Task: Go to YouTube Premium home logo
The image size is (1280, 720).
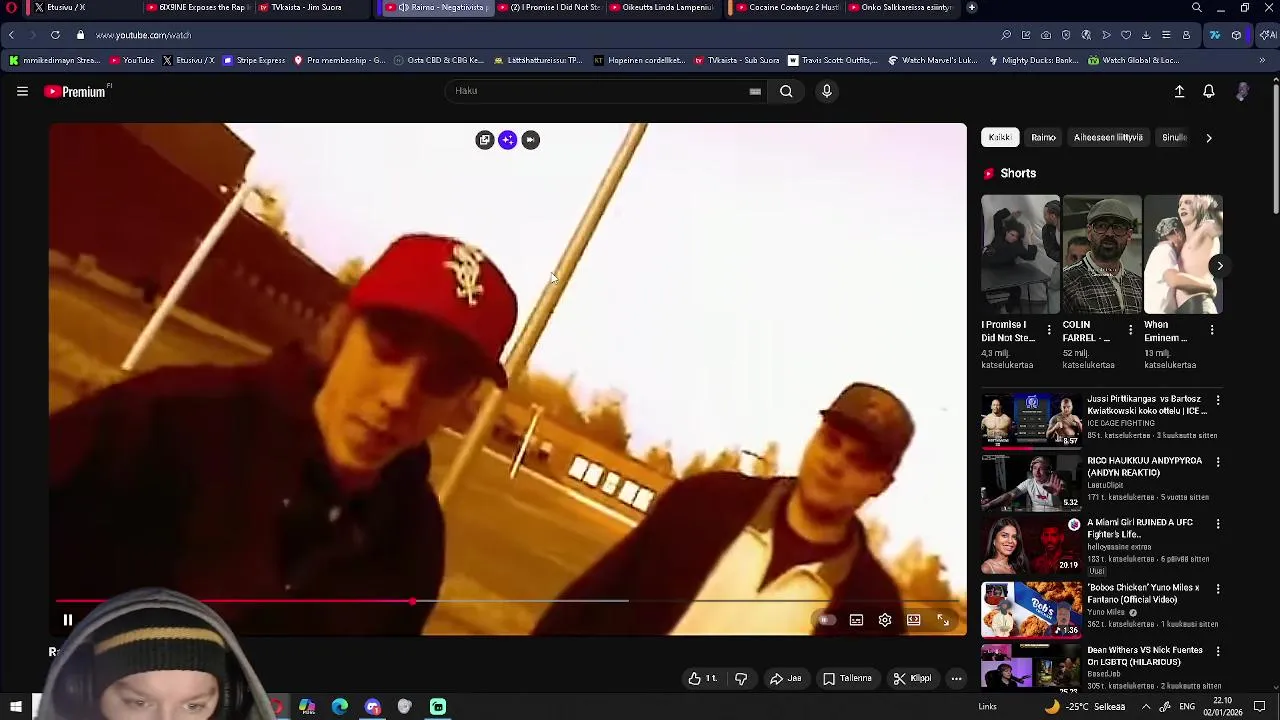Action: pyautogui.click(x=77, y=91)
